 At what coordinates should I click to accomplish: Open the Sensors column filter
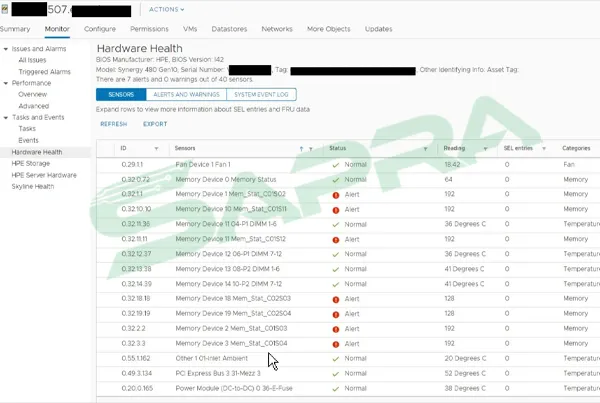click(311, 148)
